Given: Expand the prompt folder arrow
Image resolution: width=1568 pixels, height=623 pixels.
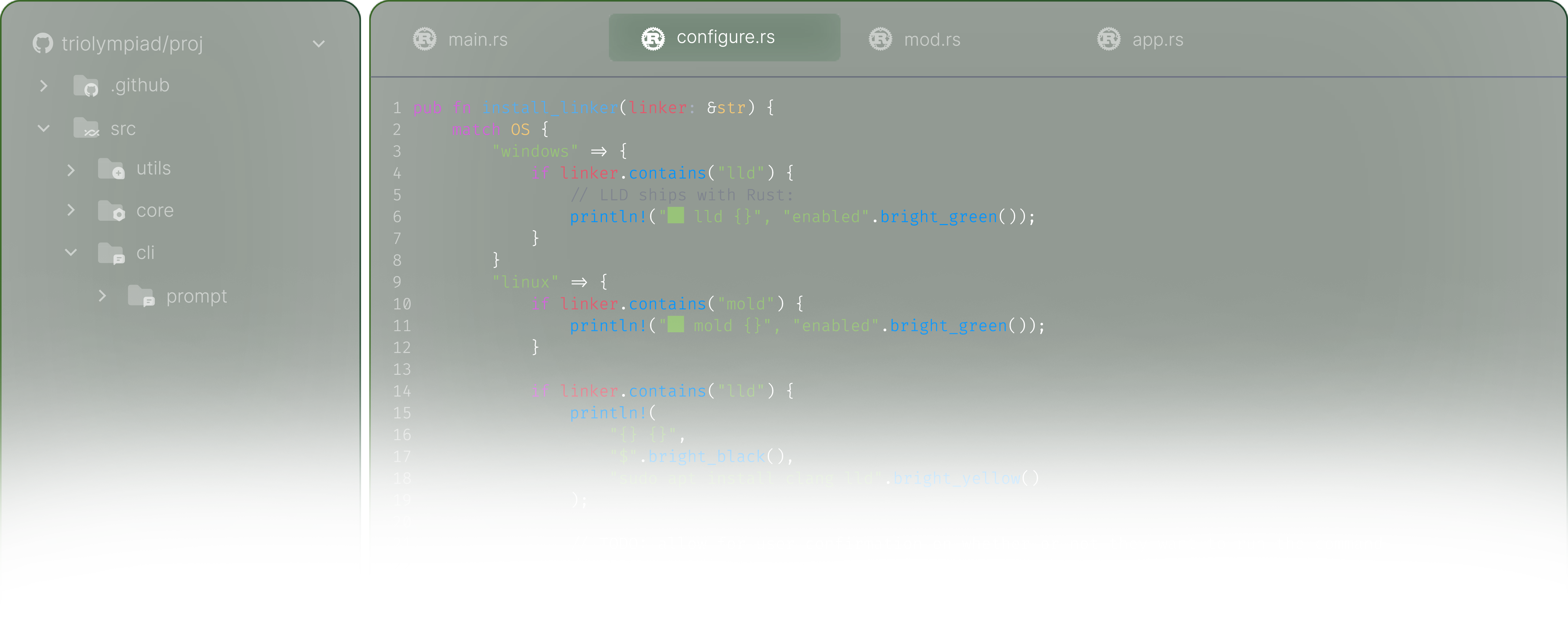Looking at the screenshot, I should 102,296.
